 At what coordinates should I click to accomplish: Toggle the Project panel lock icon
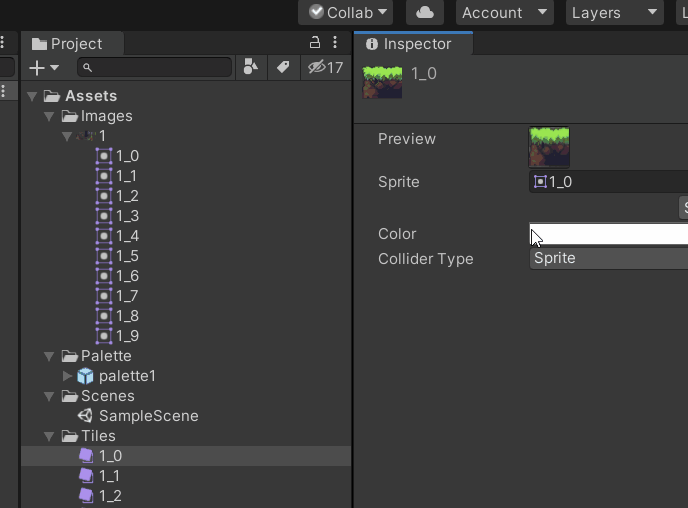click(315, 43)
